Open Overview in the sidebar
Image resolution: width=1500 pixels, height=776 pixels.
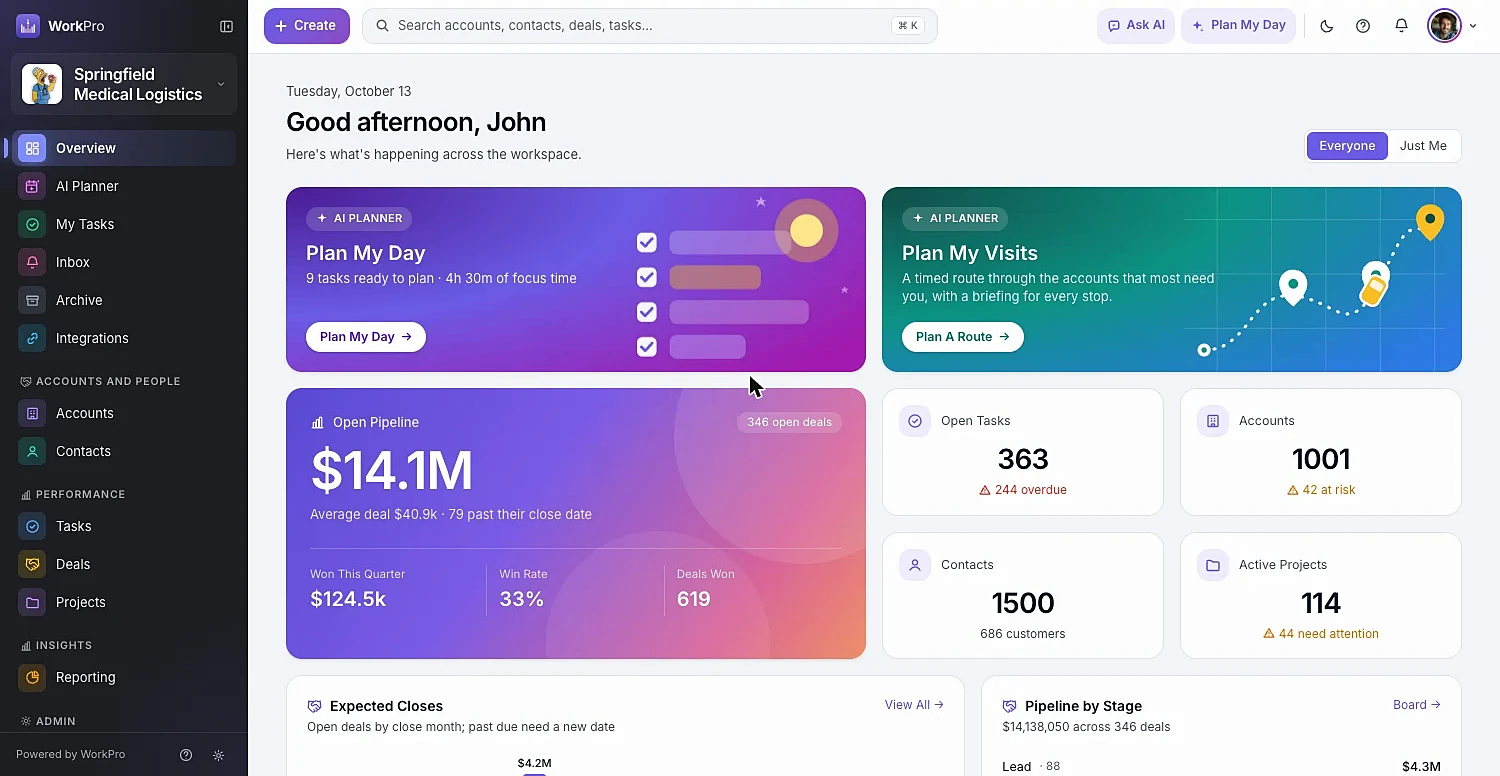point(124,148)
